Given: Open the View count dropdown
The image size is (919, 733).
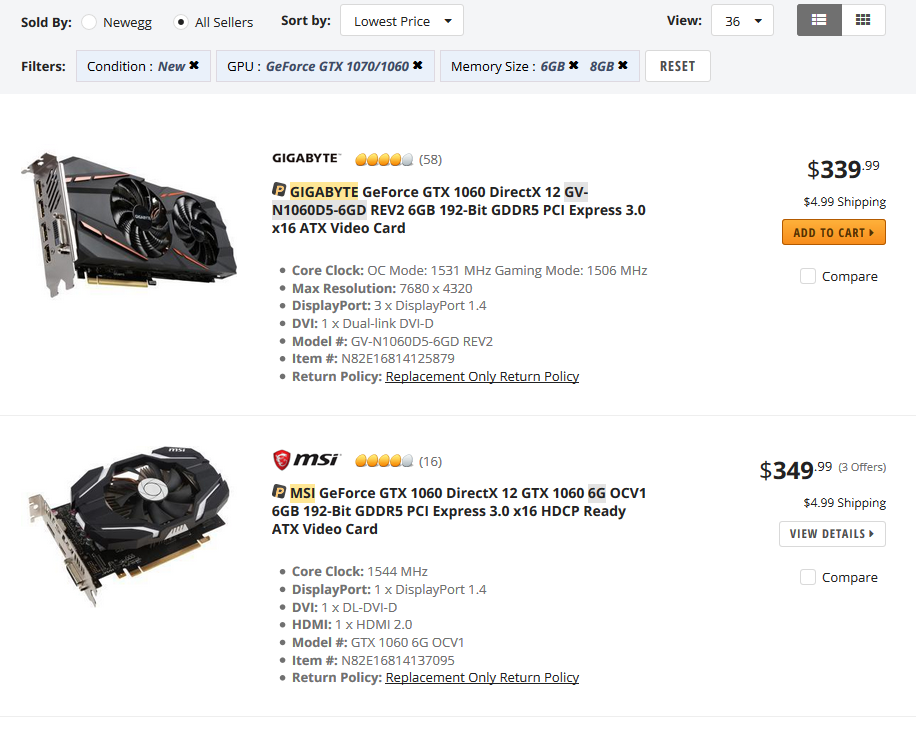Looking at the screenshot, I should coord(742,21).
